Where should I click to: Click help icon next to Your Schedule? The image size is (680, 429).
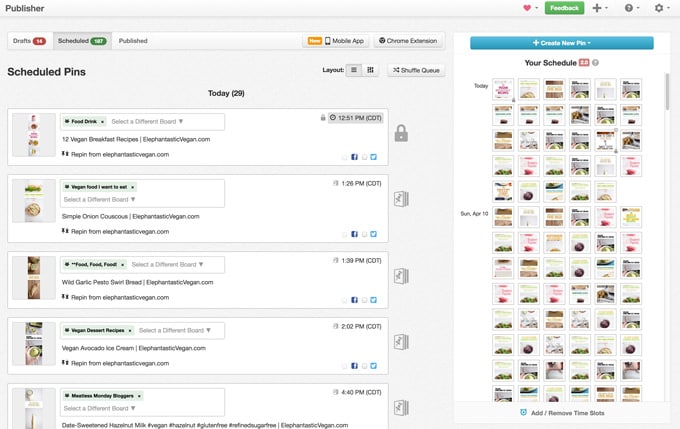[595, 63]
